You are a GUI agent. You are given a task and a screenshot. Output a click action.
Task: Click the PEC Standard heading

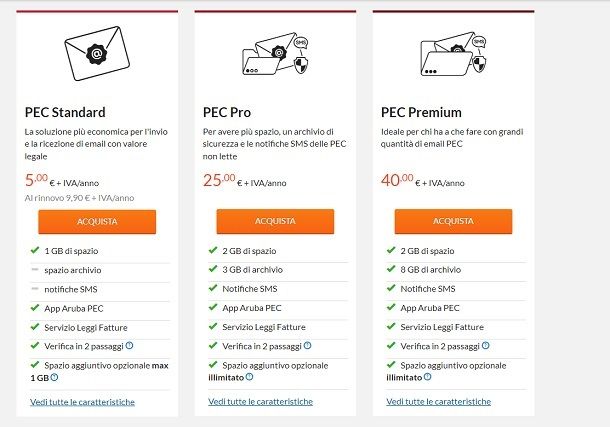tap(65, 112)
